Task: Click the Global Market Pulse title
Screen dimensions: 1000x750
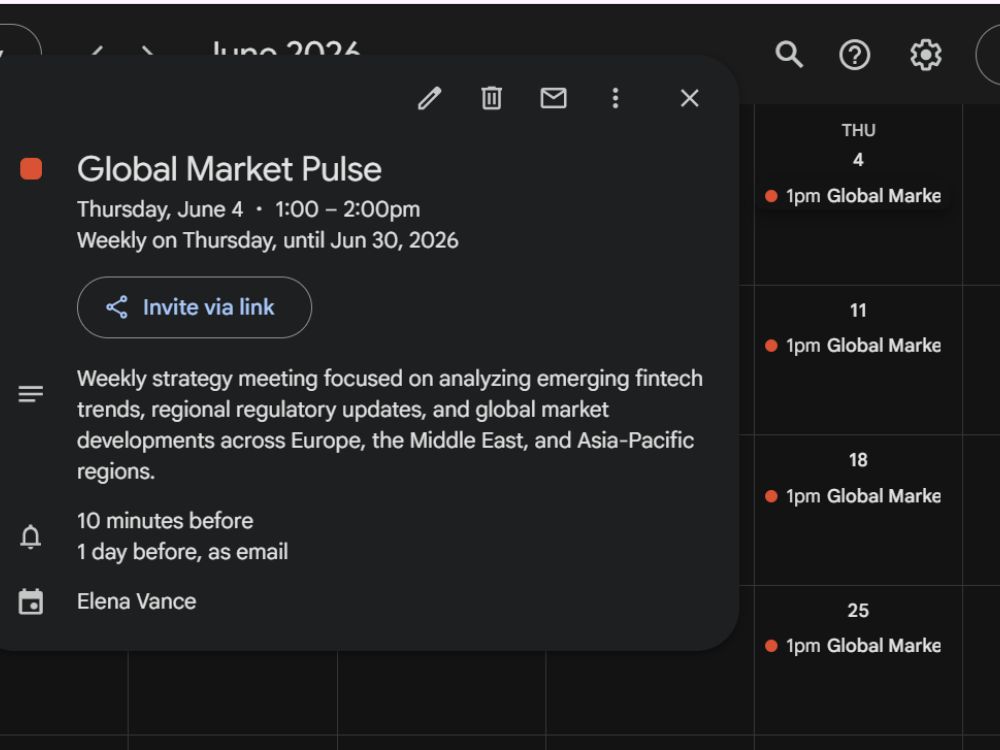Action: coord(230,169)
